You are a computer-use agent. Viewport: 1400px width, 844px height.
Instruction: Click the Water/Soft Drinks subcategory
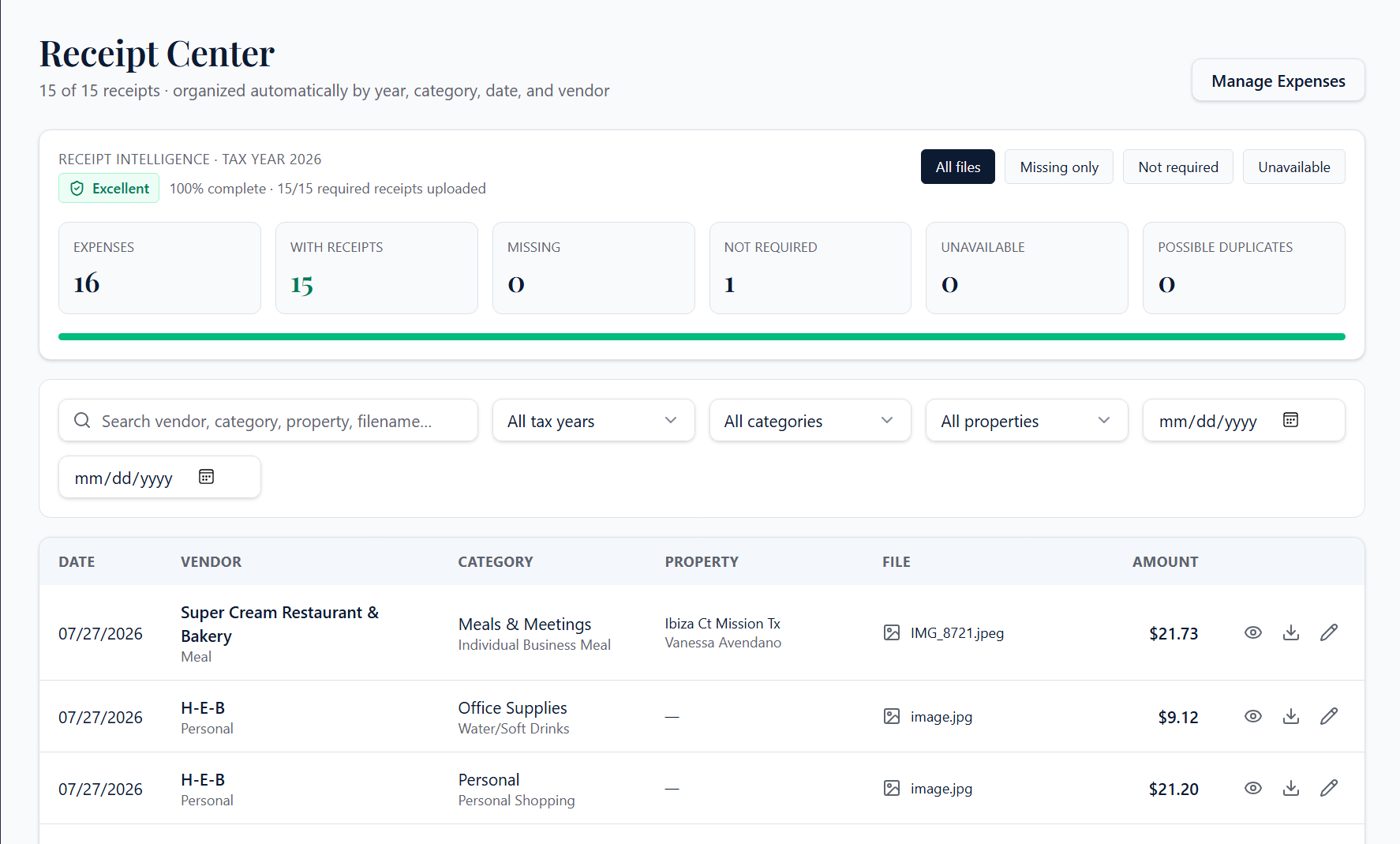pos(514,728)
